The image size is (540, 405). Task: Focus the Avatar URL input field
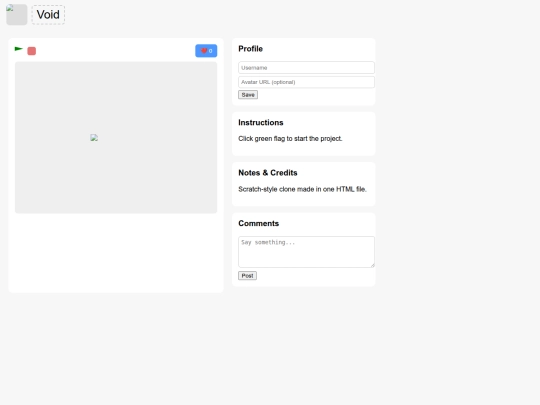[x=306, y=82]
